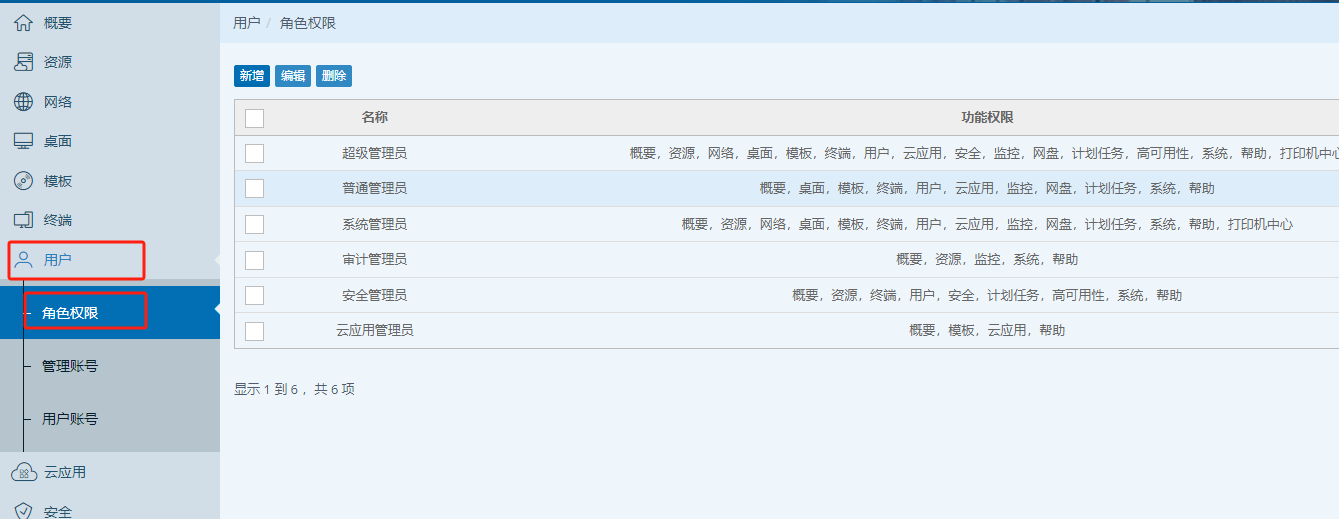This screenshot has height=519, width=1339.
Task: Collapse the 用户 sidebar menu
Action: tap(58, 260)
